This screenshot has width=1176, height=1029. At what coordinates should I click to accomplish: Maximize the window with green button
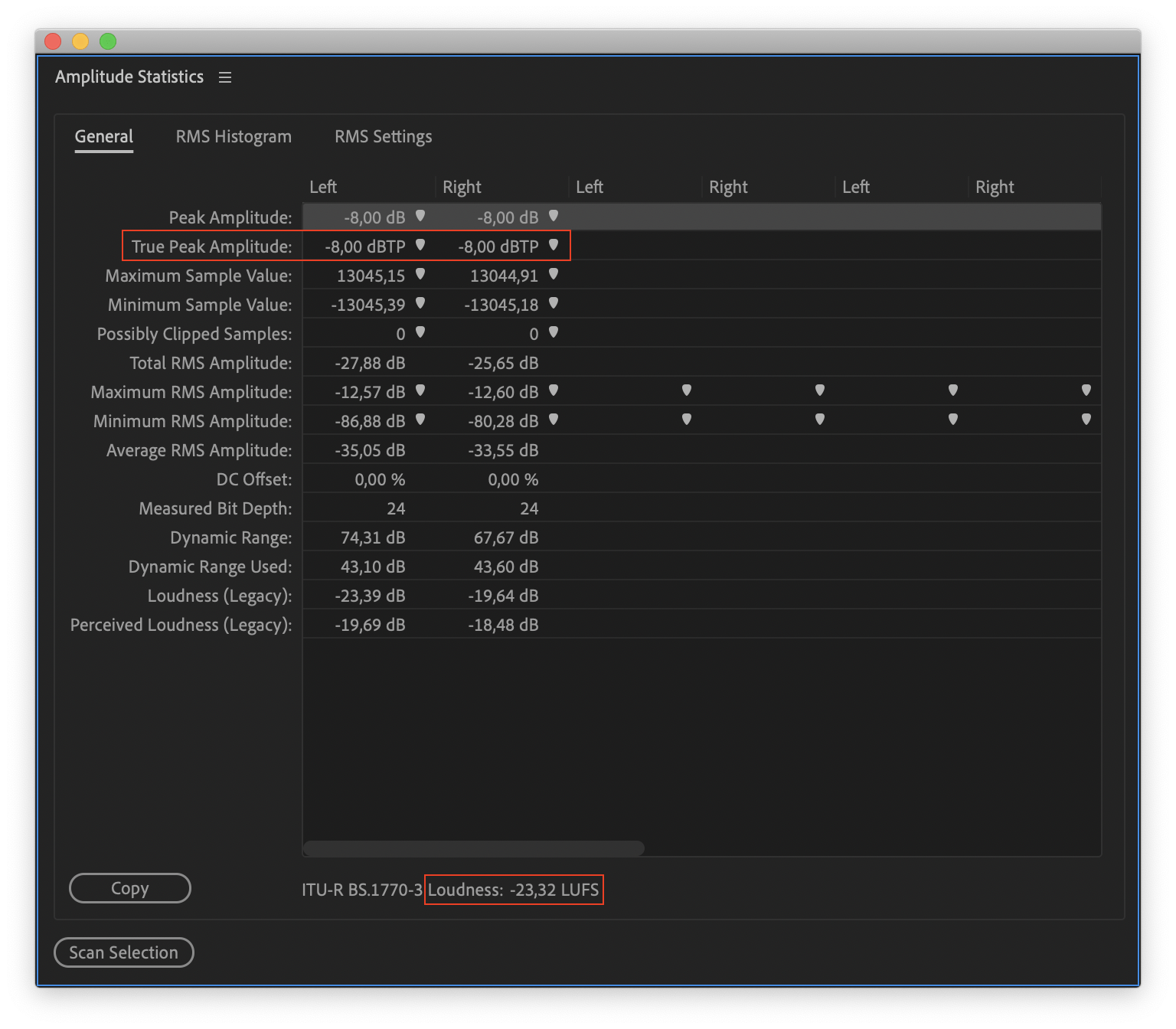[108, 41]
